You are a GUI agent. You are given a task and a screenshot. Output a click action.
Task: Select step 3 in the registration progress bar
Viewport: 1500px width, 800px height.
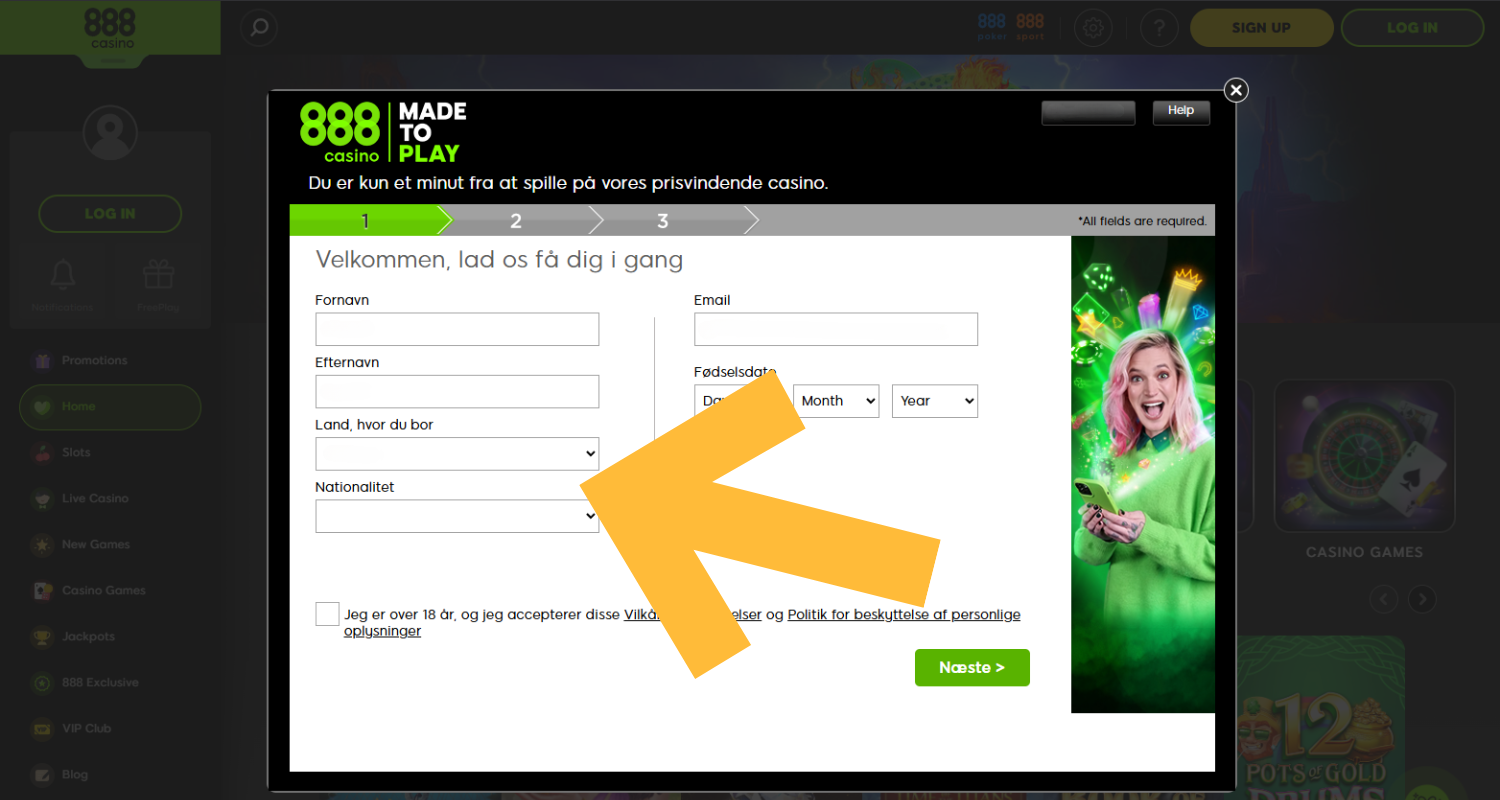pos(663,221)
